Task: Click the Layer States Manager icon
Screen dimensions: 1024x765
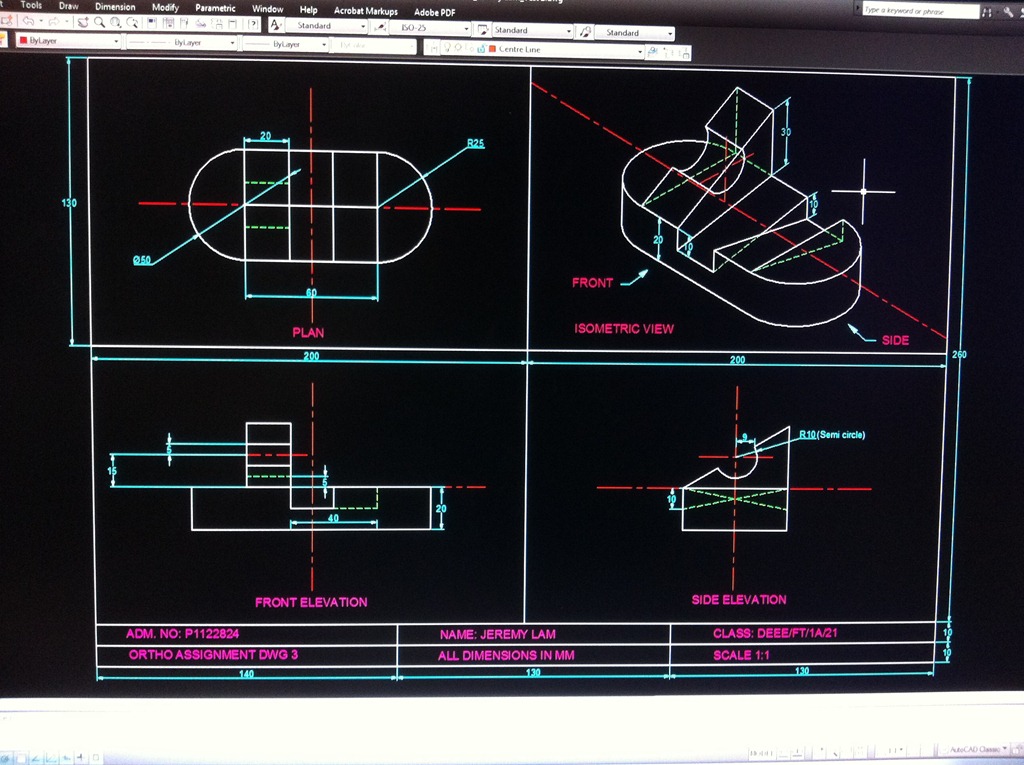Action: coord(686,52)
